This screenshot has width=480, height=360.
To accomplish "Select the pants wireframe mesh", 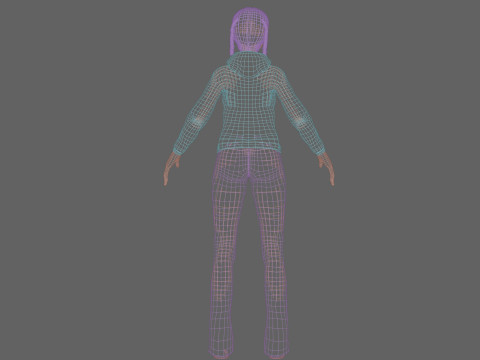I will tap(249, 253).
